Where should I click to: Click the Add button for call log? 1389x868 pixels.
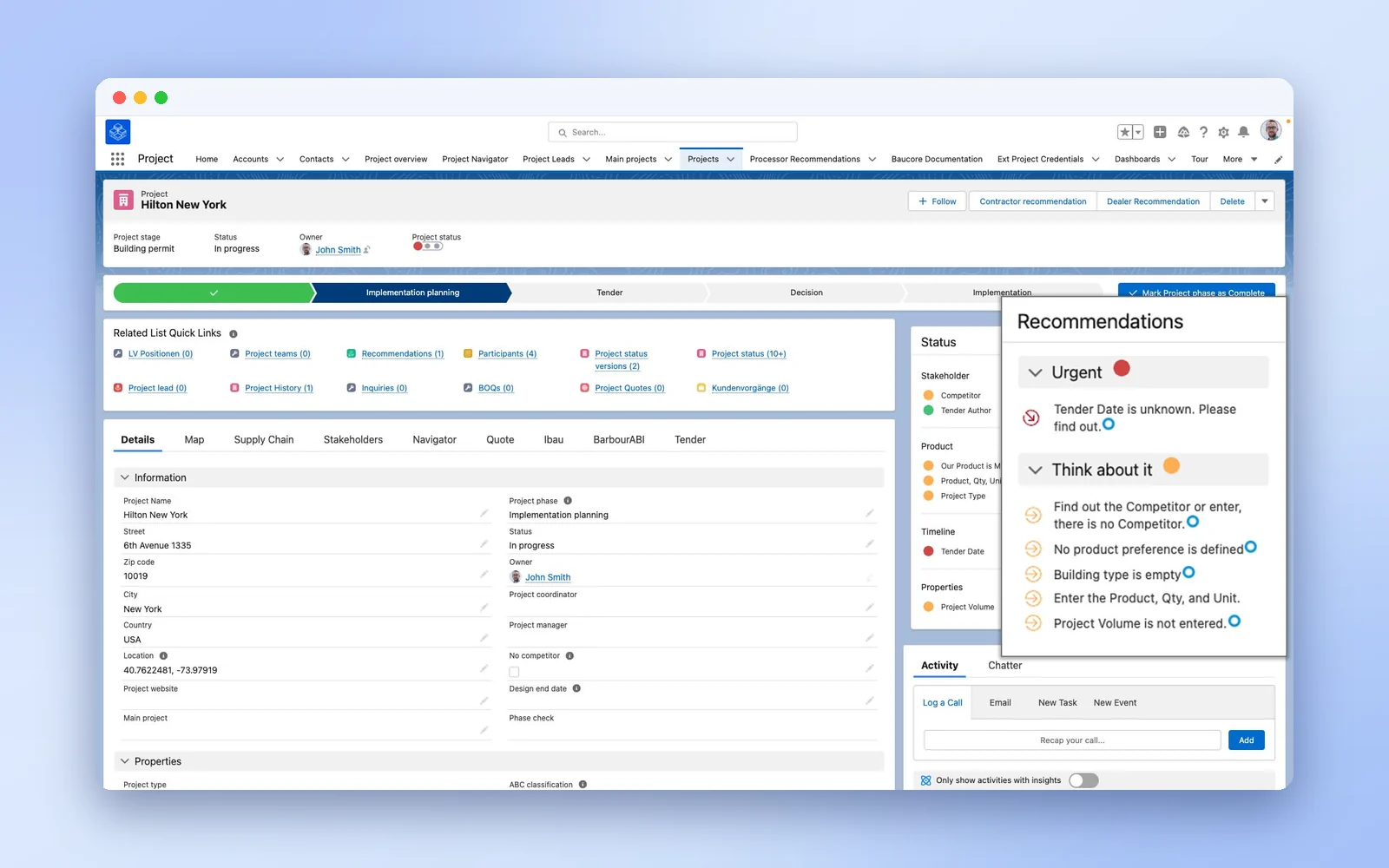click(x=1247, y=740)
